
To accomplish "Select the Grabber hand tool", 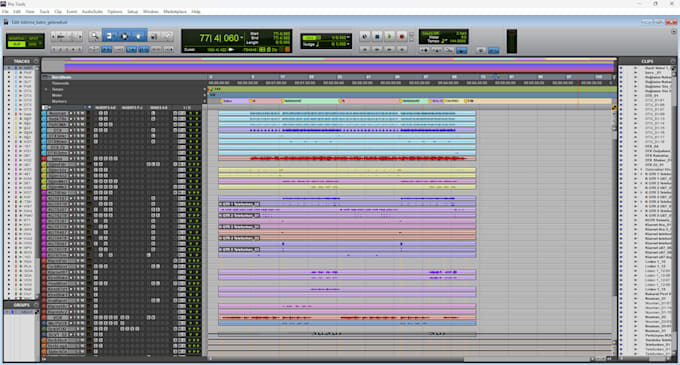I will click(139, 36).
